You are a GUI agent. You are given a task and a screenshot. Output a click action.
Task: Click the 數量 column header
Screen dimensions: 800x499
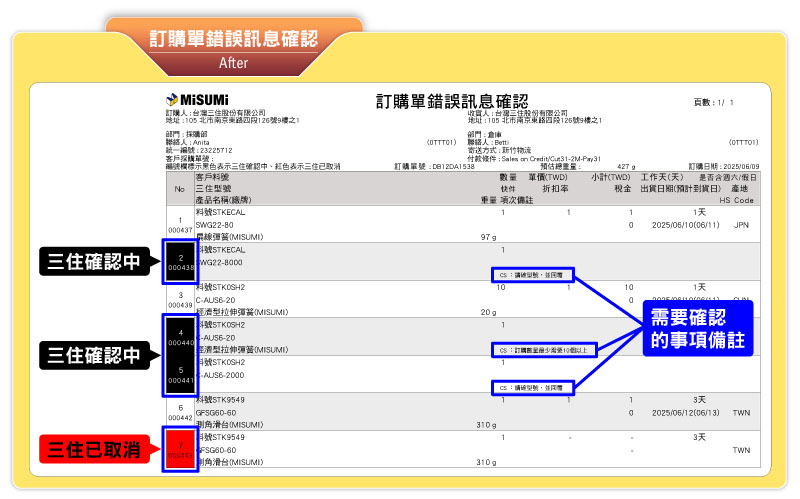508,177
